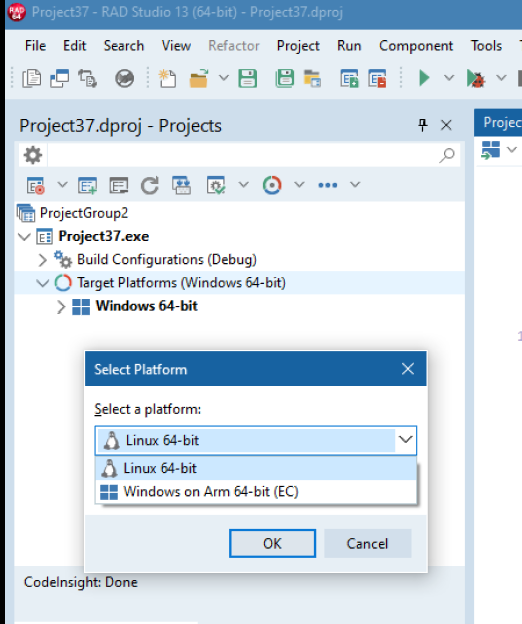Save the current file with Save icon

(247, 78)
